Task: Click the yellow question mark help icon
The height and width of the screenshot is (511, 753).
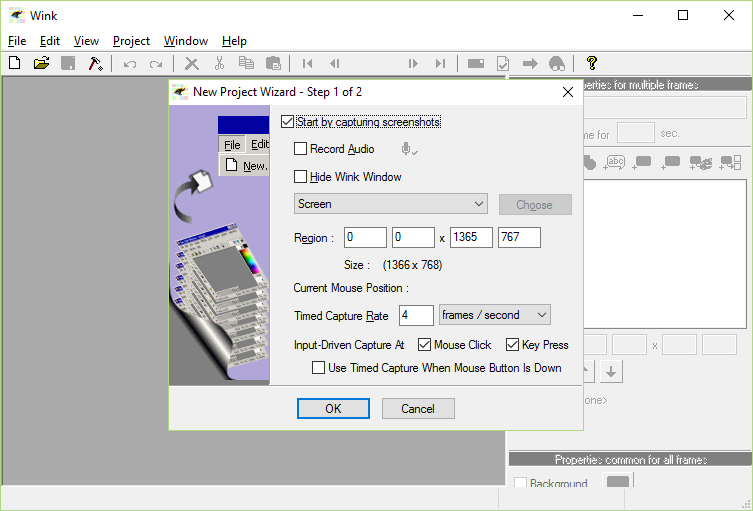Action: coord(592,63)
